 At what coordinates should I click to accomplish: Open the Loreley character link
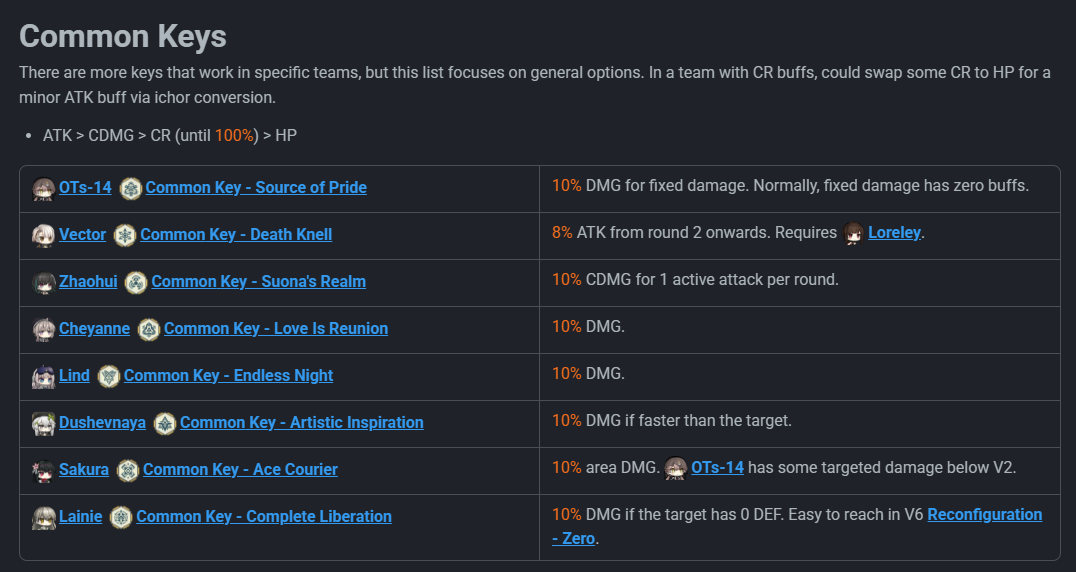pos(894,233)
